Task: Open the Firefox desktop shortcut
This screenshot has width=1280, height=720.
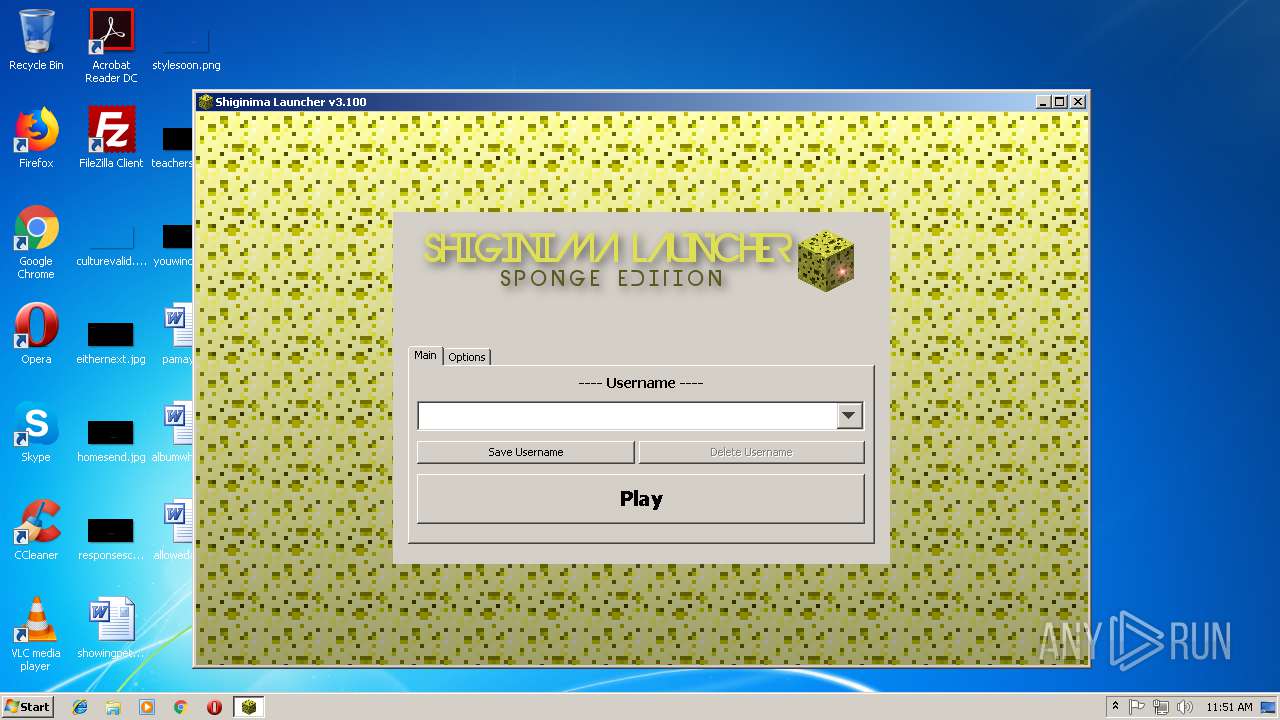Action: (x=36, y=138)
